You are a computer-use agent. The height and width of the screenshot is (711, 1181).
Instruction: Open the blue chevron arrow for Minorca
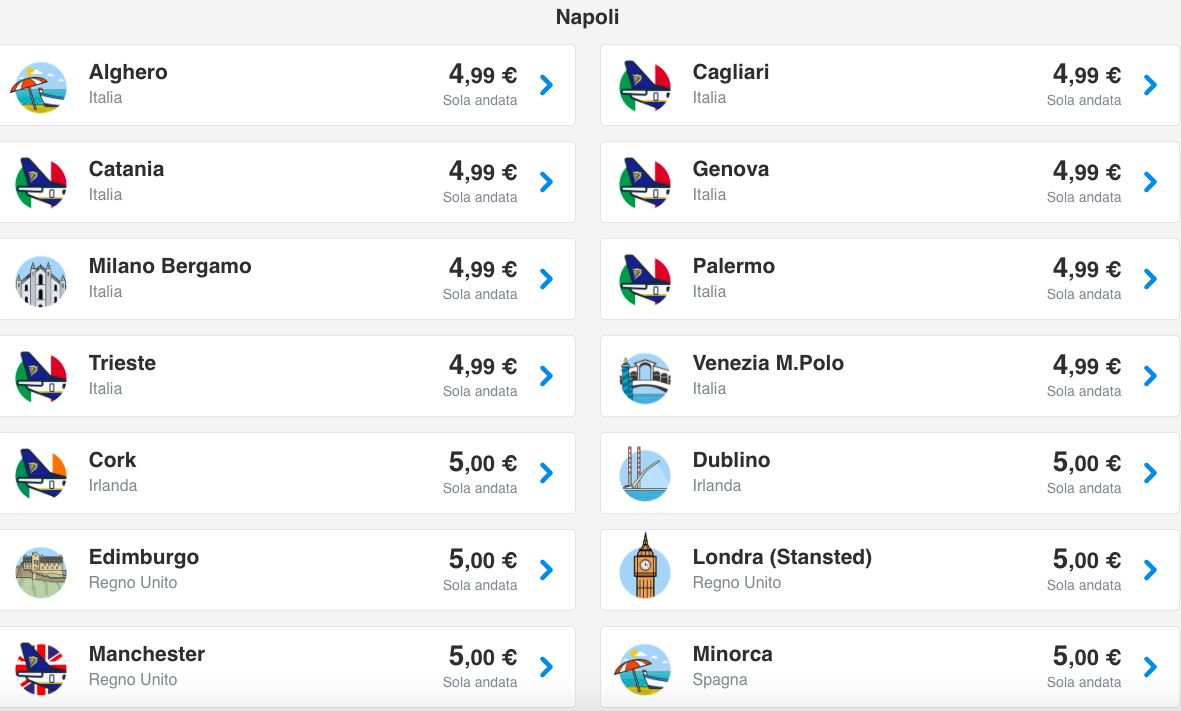click(x=1150, y=667)
